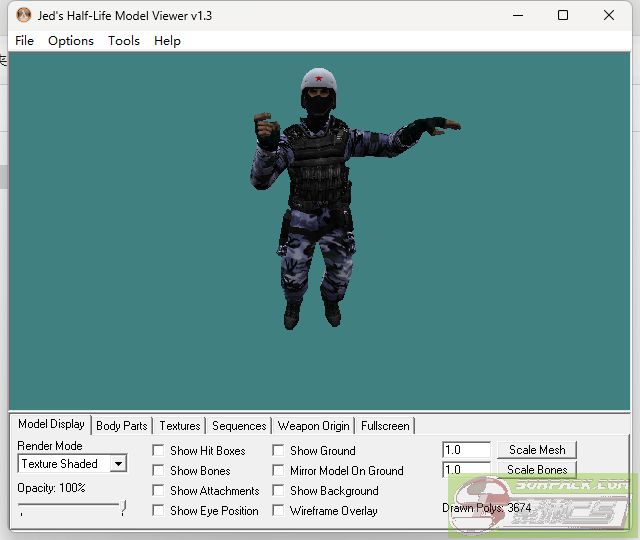Close the Half-Life Model Viewer window
The width and height of the screenshot is (640, 540).
tap(609, 16)
